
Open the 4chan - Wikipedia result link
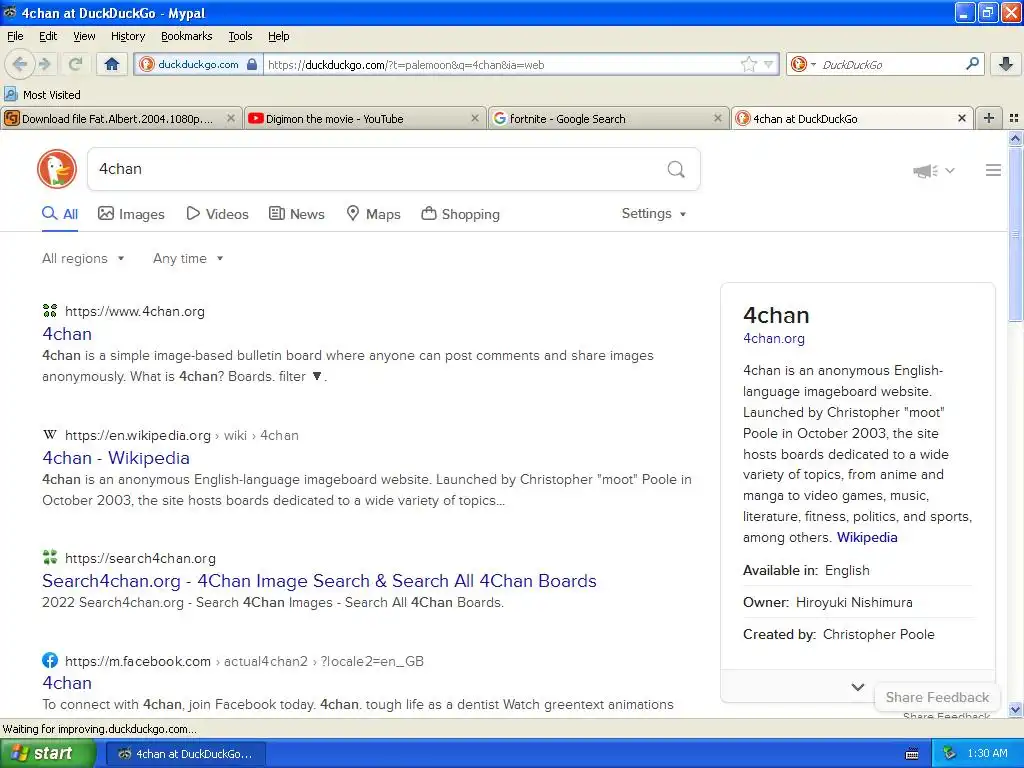(116, 458)
